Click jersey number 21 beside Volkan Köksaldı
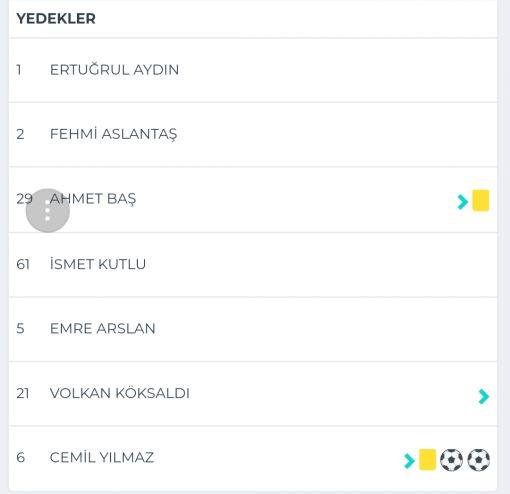The width and height of the screenshot is (510, 494). pos(23,393)
